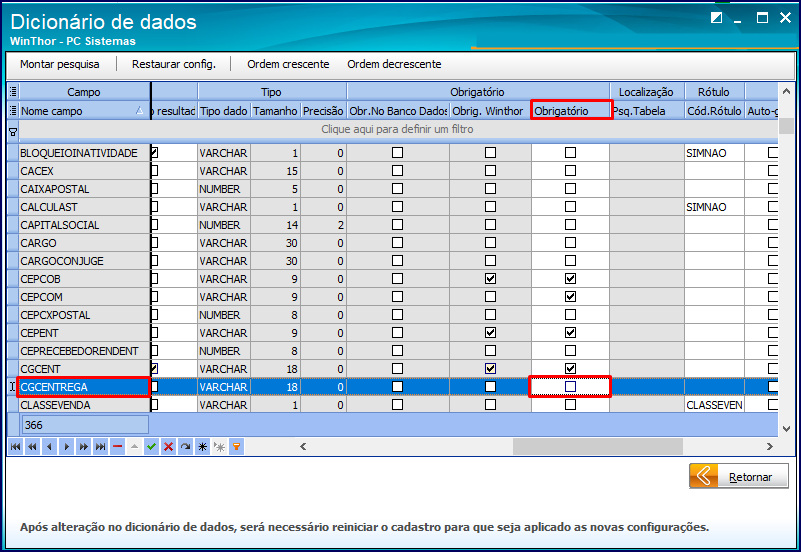Save bookmark with black asterisk icon
The image size is (801, 552).
[x=202, y=447]
